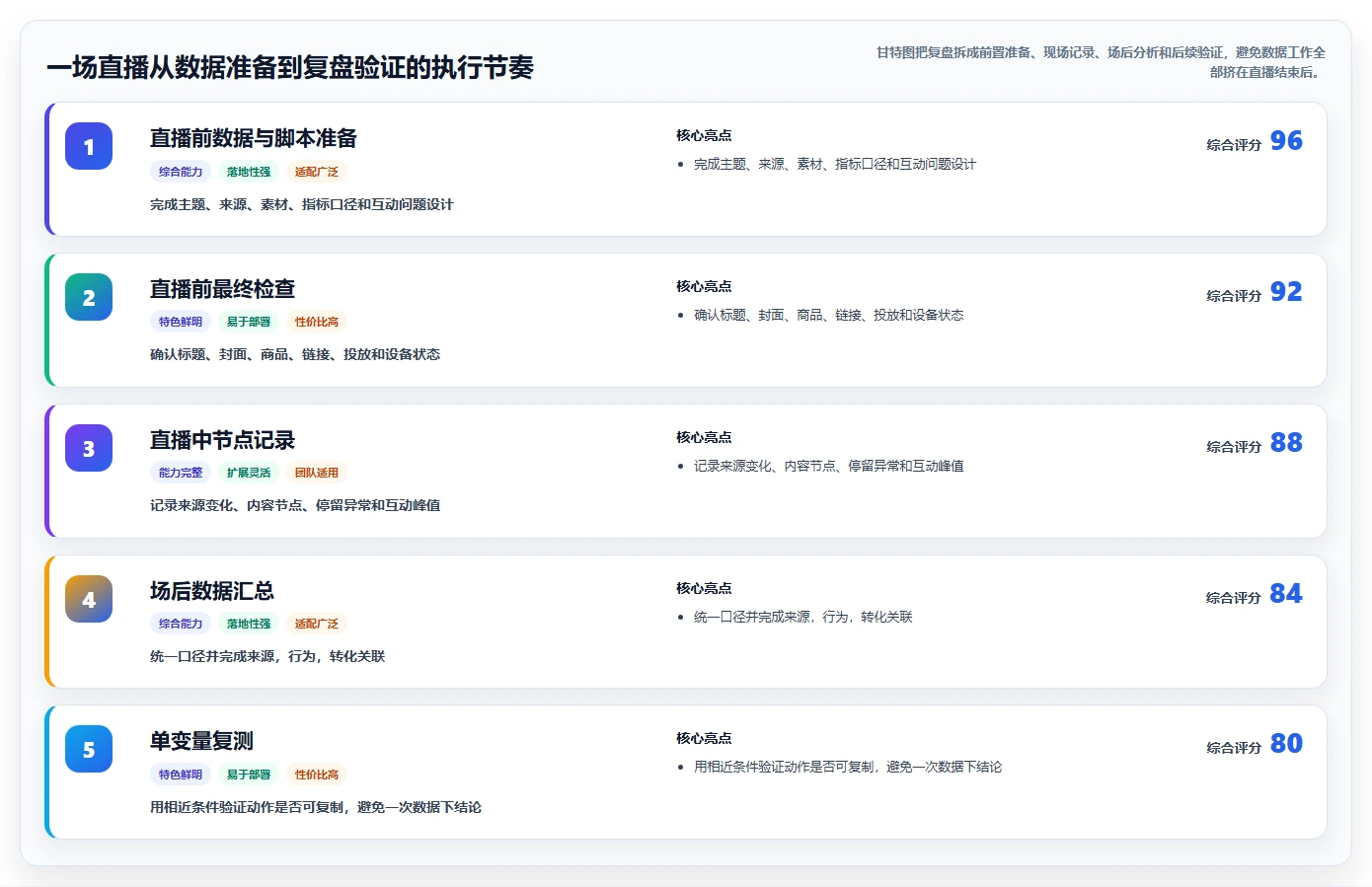Click the number 1 step badge
The image size is (1372, 887).
coord(89,147)
